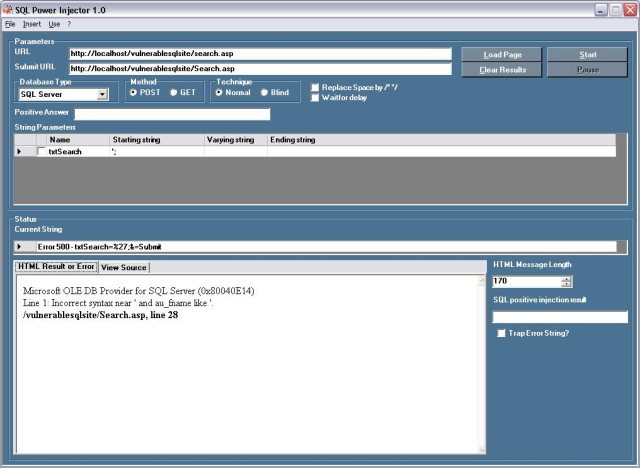Minimize the SQL Power Injector window

[x=600, y=10]
